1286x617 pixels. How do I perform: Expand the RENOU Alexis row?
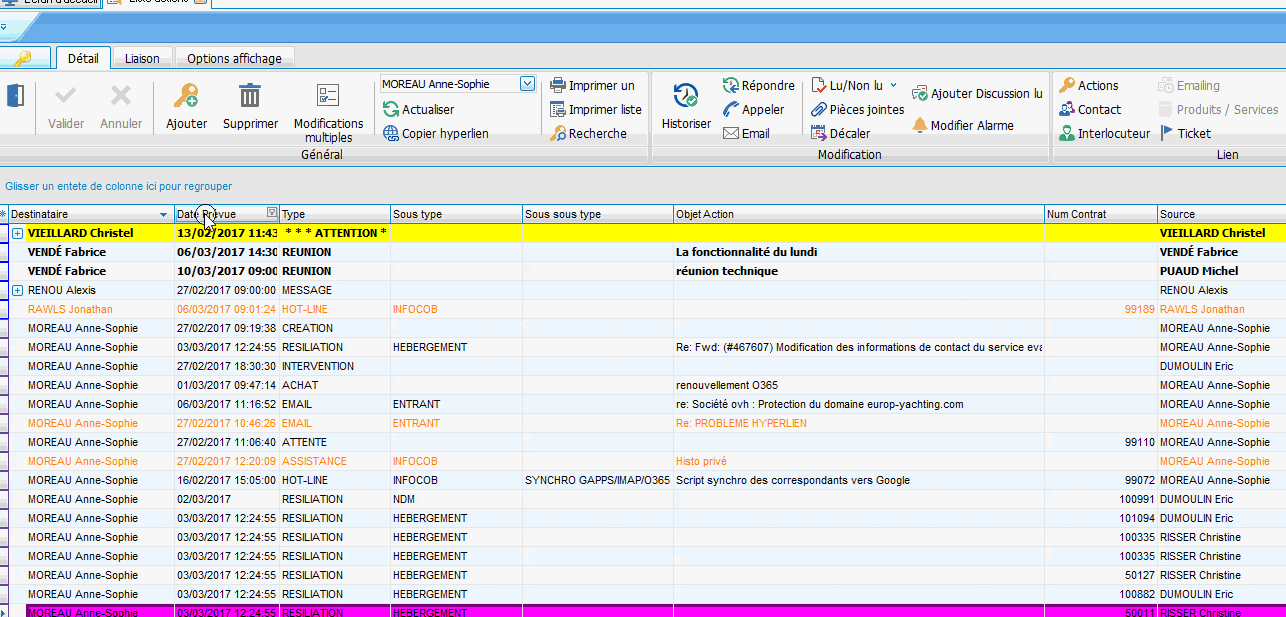click(17, 290)
